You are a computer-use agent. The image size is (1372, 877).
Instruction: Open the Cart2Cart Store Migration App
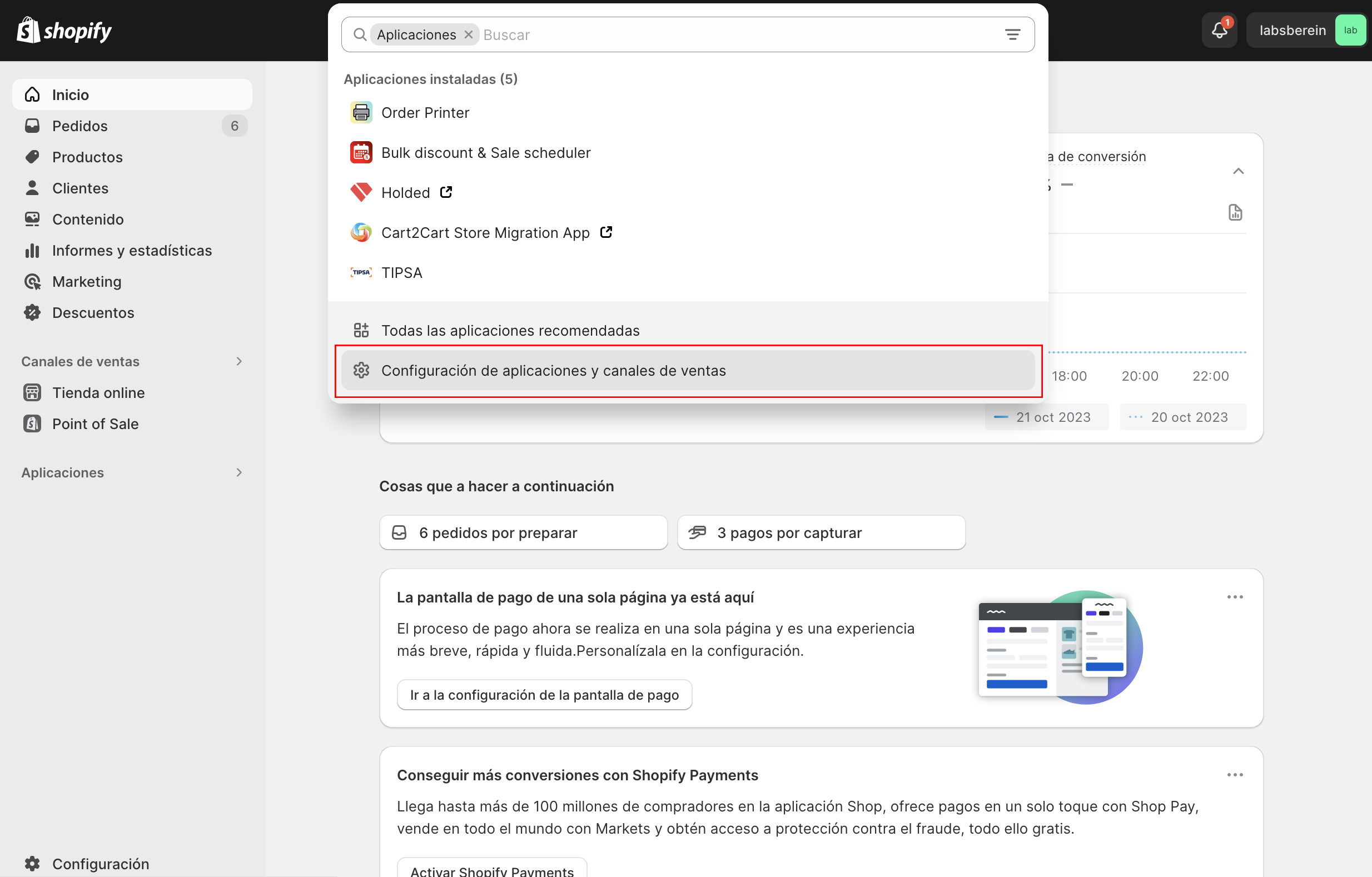coord(485,232)
